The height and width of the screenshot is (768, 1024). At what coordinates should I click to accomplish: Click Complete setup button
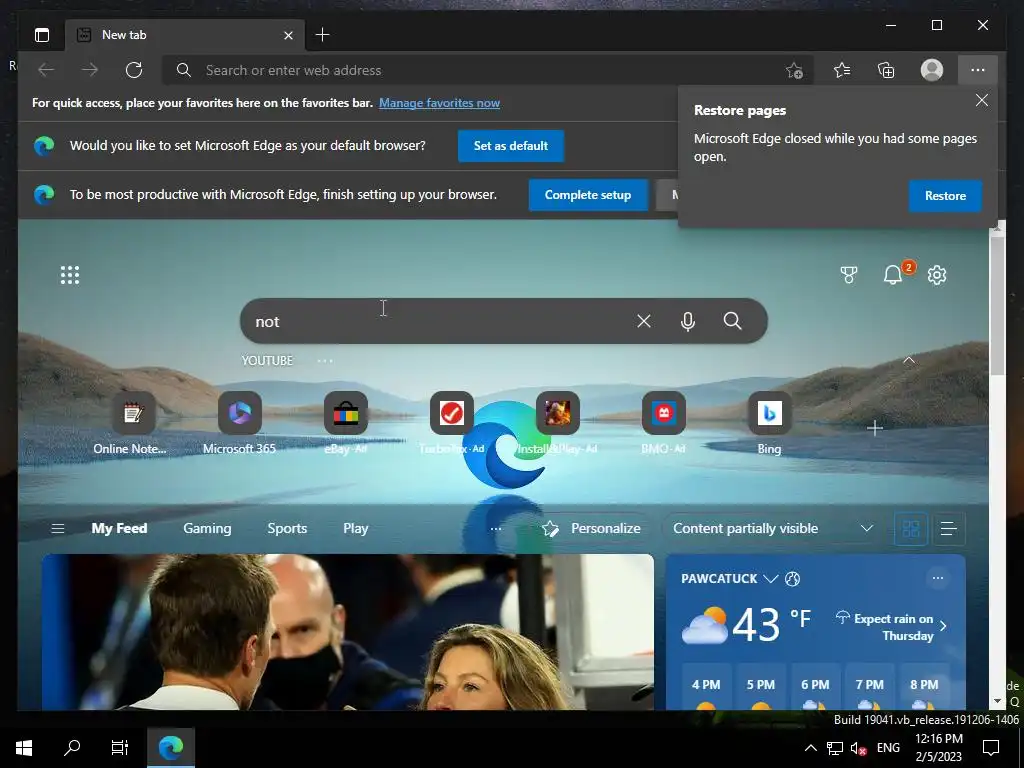coord(588,195)
